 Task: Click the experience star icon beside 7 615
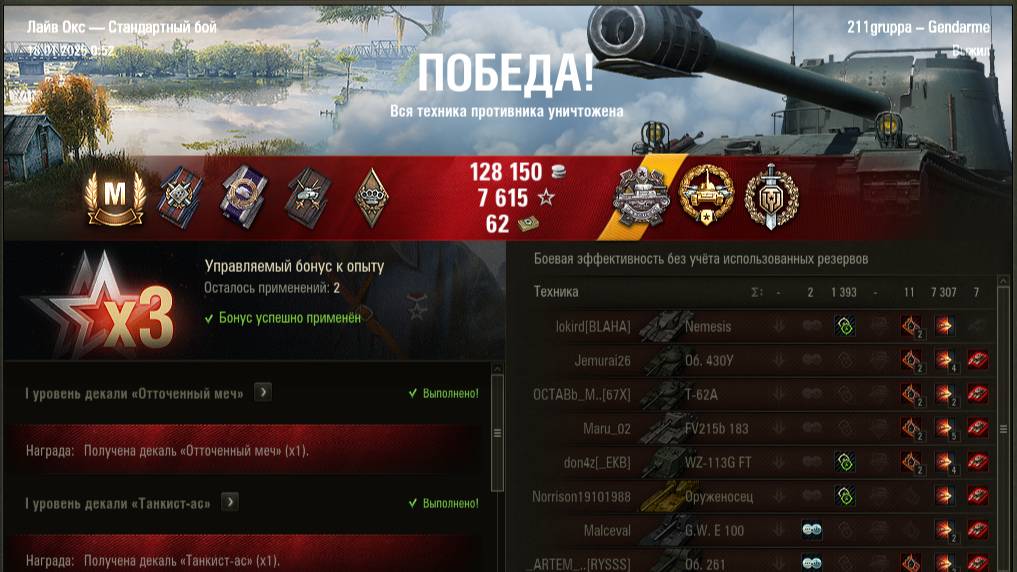click(x=545, y=197)
